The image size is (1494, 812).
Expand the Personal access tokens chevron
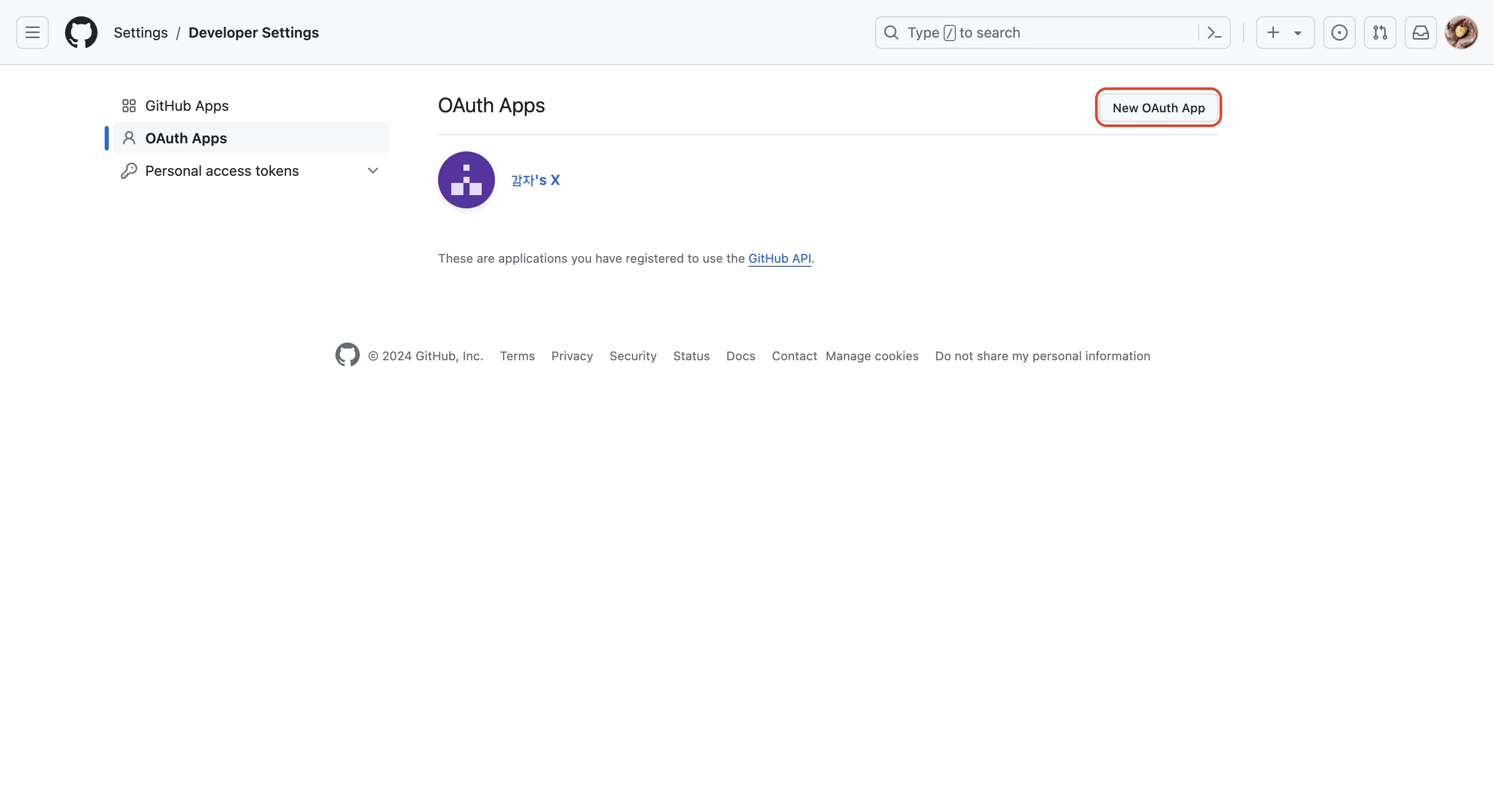point(373,171)
